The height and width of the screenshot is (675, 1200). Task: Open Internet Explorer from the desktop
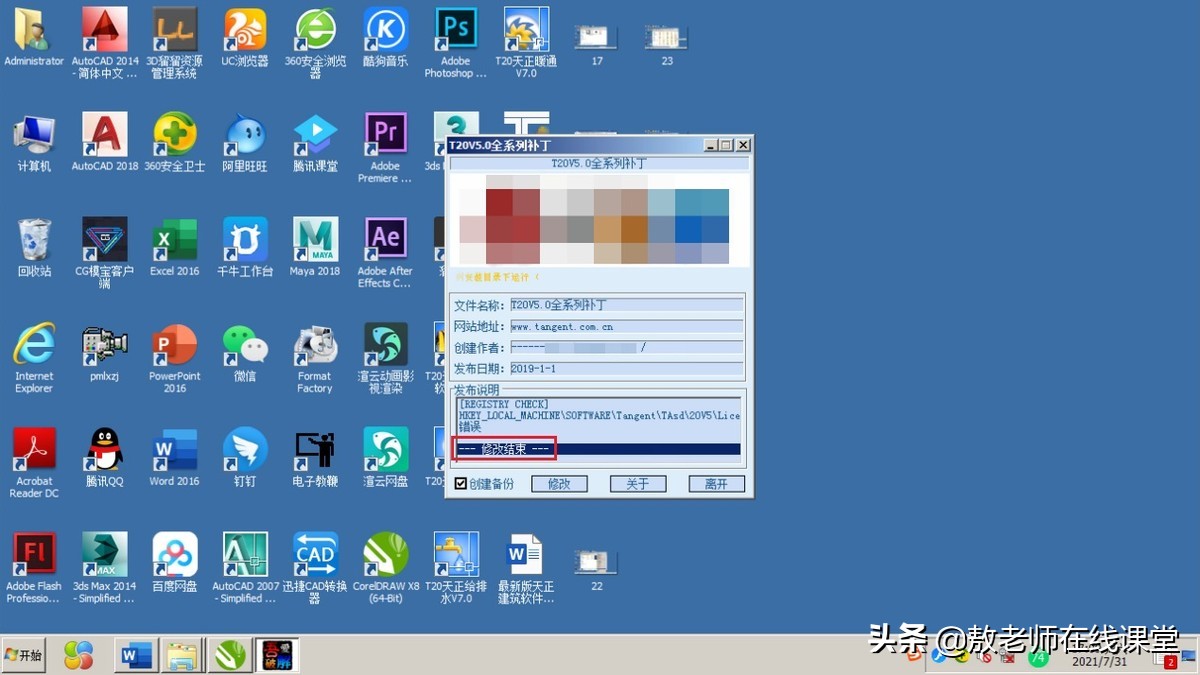tap(33, 345)
